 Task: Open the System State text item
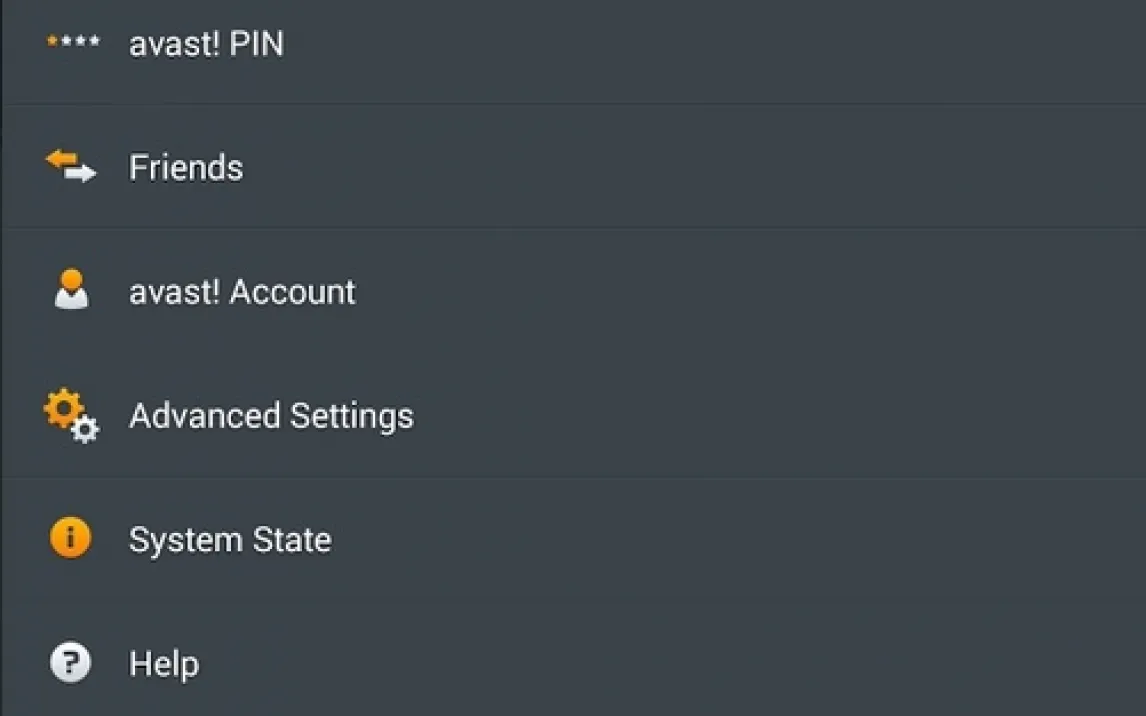(230, 540)
